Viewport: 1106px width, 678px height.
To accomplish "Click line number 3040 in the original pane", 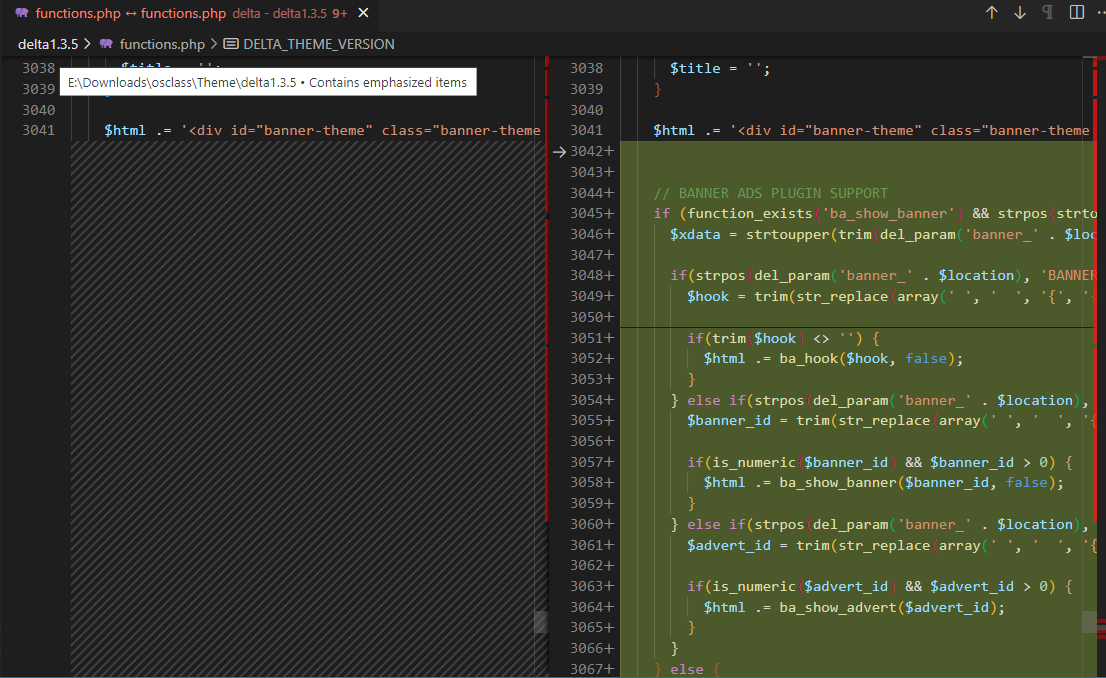I will pos(38,110).
